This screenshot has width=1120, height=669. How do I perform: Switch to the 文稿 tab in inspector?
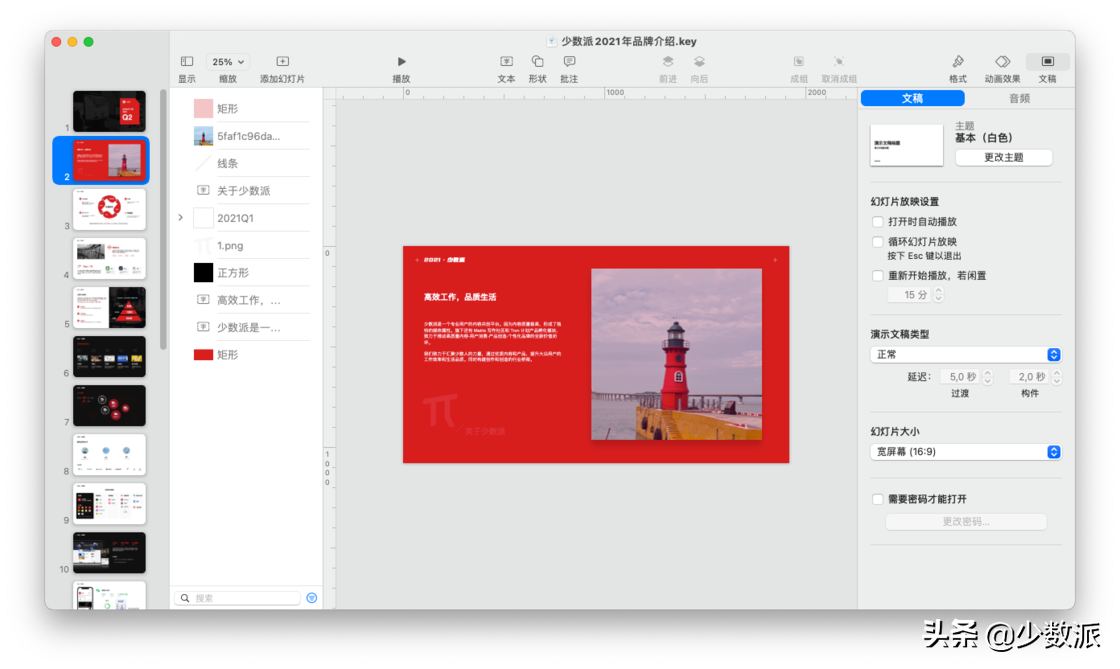coord(912,99)
